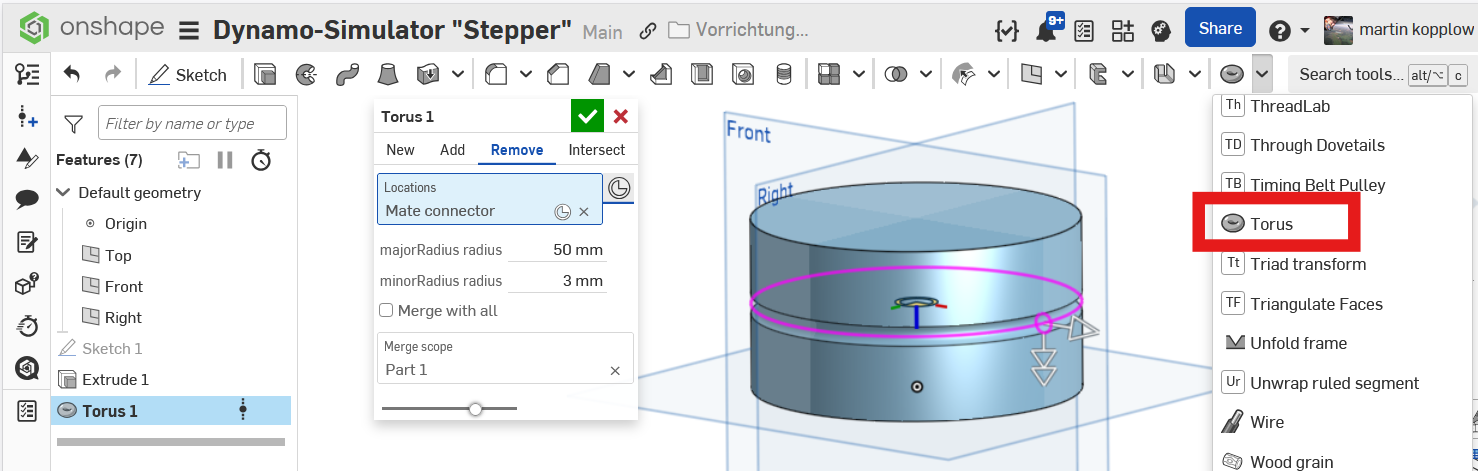Select the Rib tool
This screenshot has width=1478, height=471.
click(x=661, y=74)
